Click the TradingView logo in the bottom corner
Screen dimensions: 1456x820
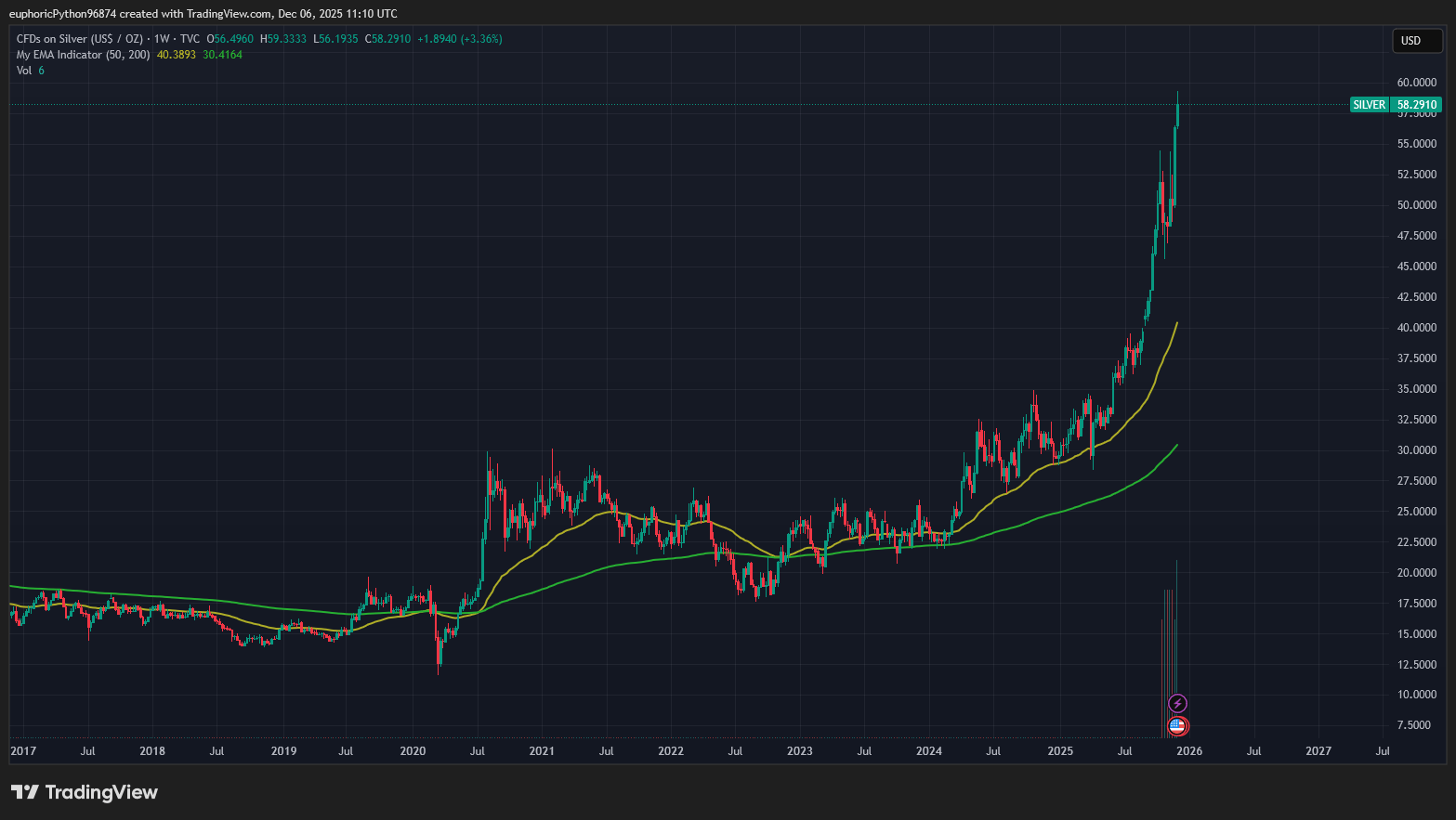[84, 792]
